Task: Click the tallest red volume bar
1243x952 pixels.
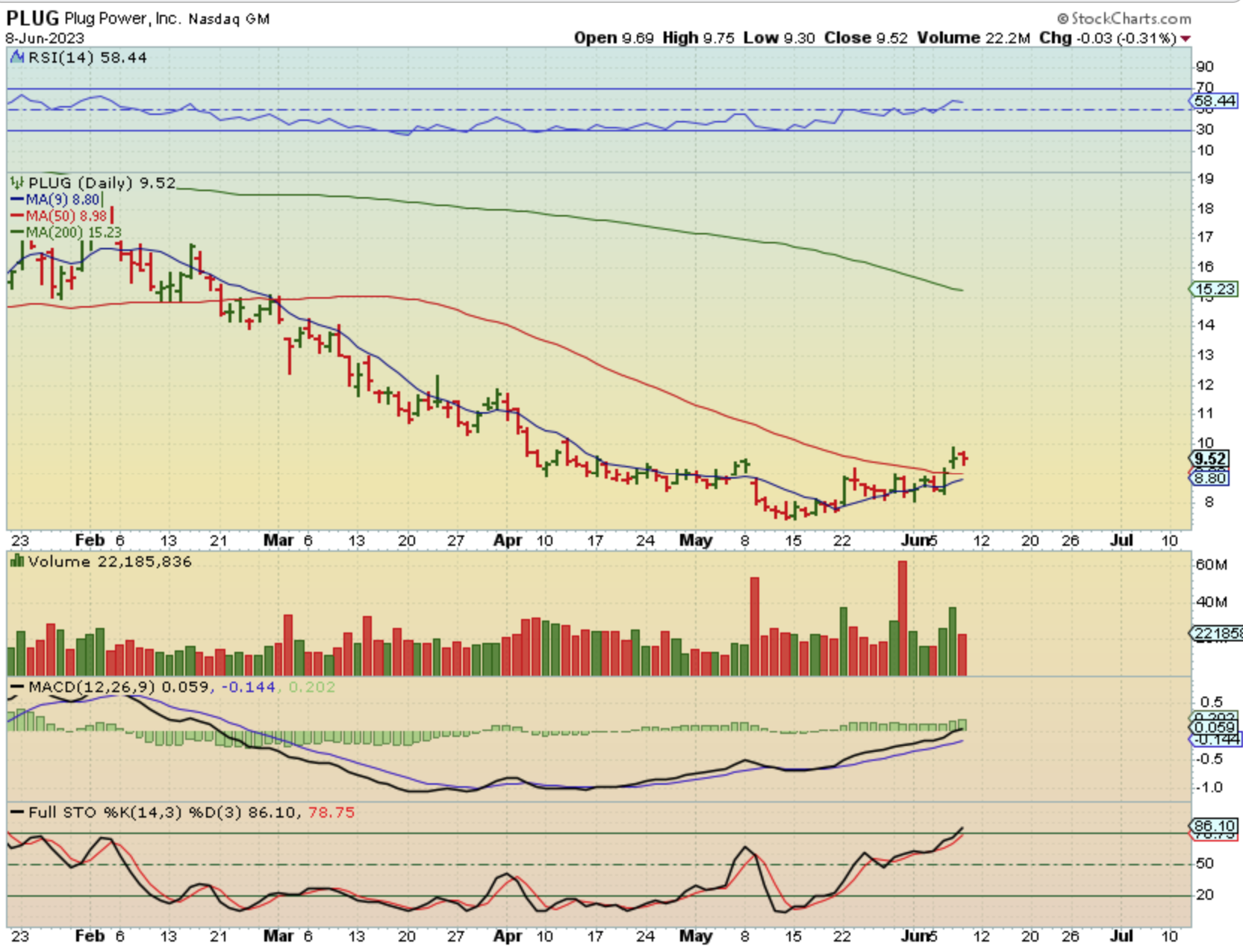Action: (x=903, y=618)
